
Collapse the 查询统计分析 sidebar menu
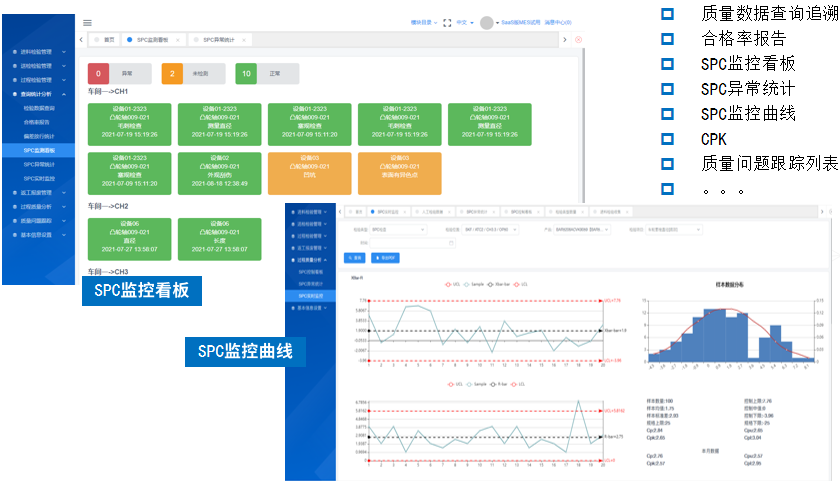coord(39,93)
